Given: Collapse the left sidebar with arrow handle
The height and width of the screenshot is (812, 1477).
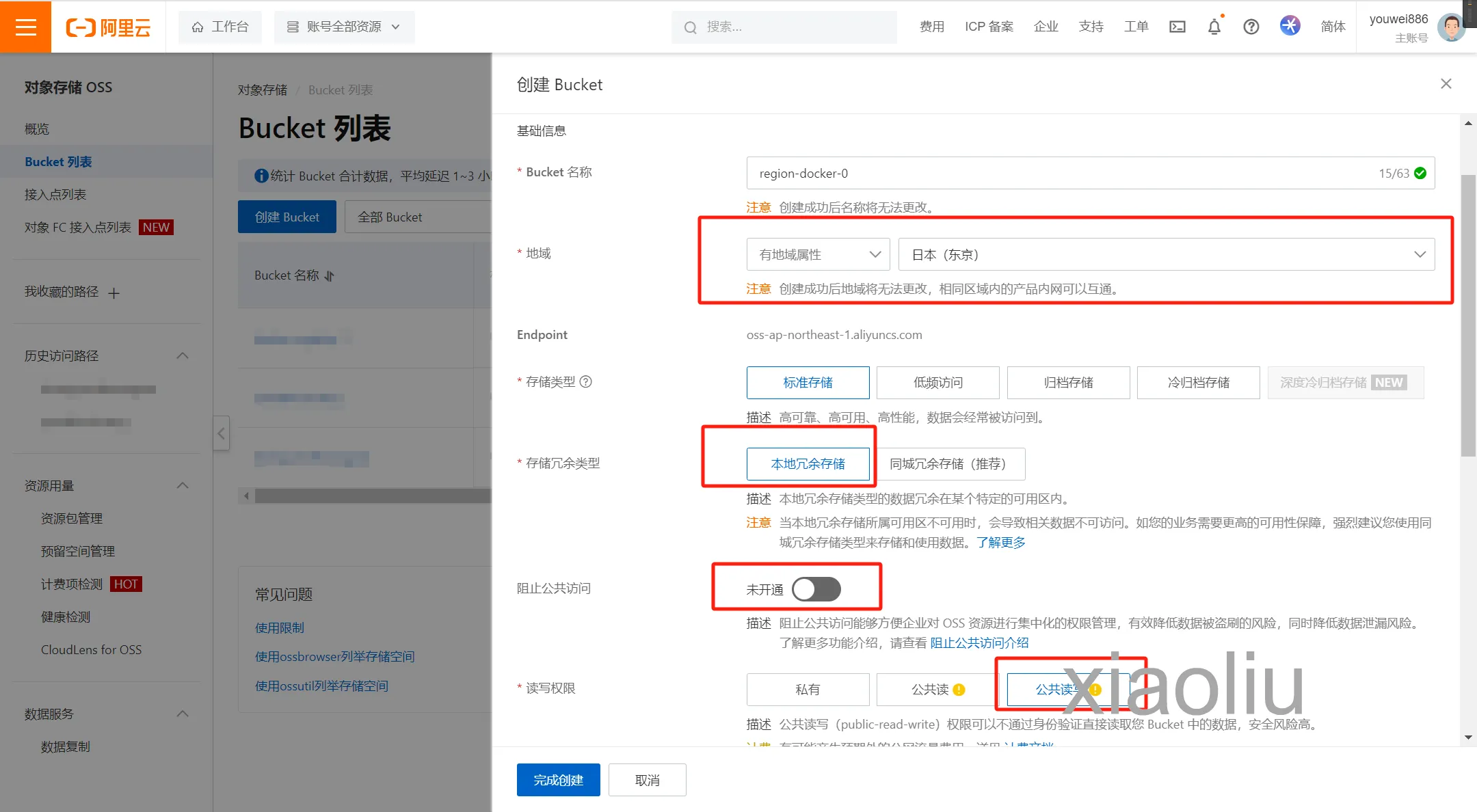Looking at the screenshot, I should pyautogui.click(x=221, y=433).
